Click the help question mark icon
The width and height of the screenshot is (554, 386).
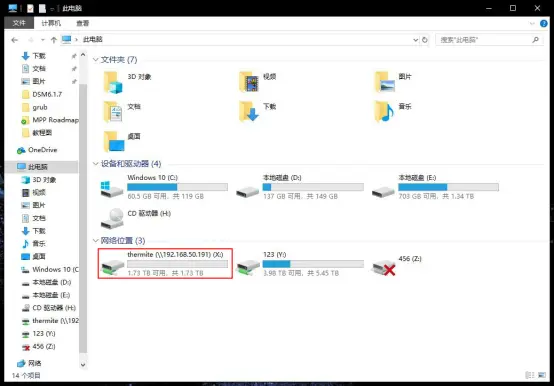click(544, 24)
